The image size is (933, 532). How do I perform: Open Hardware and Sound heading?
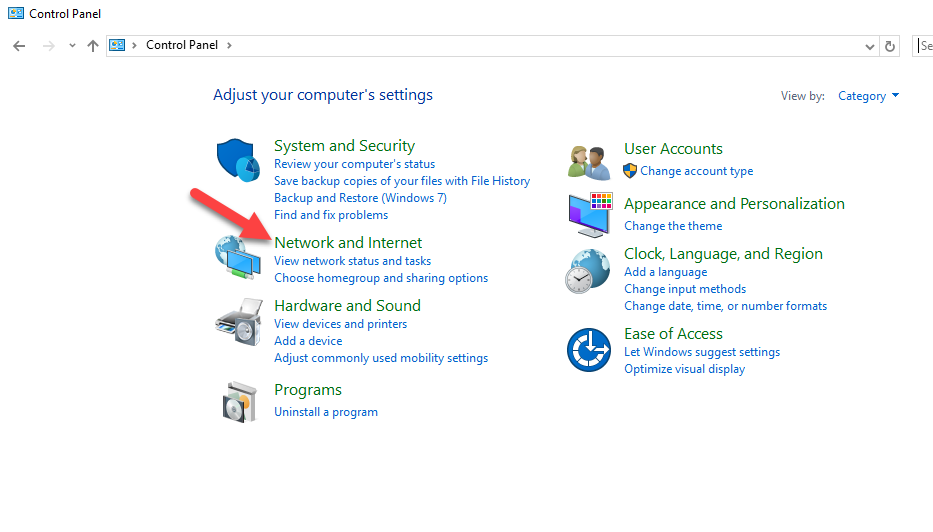click(347, 306)
